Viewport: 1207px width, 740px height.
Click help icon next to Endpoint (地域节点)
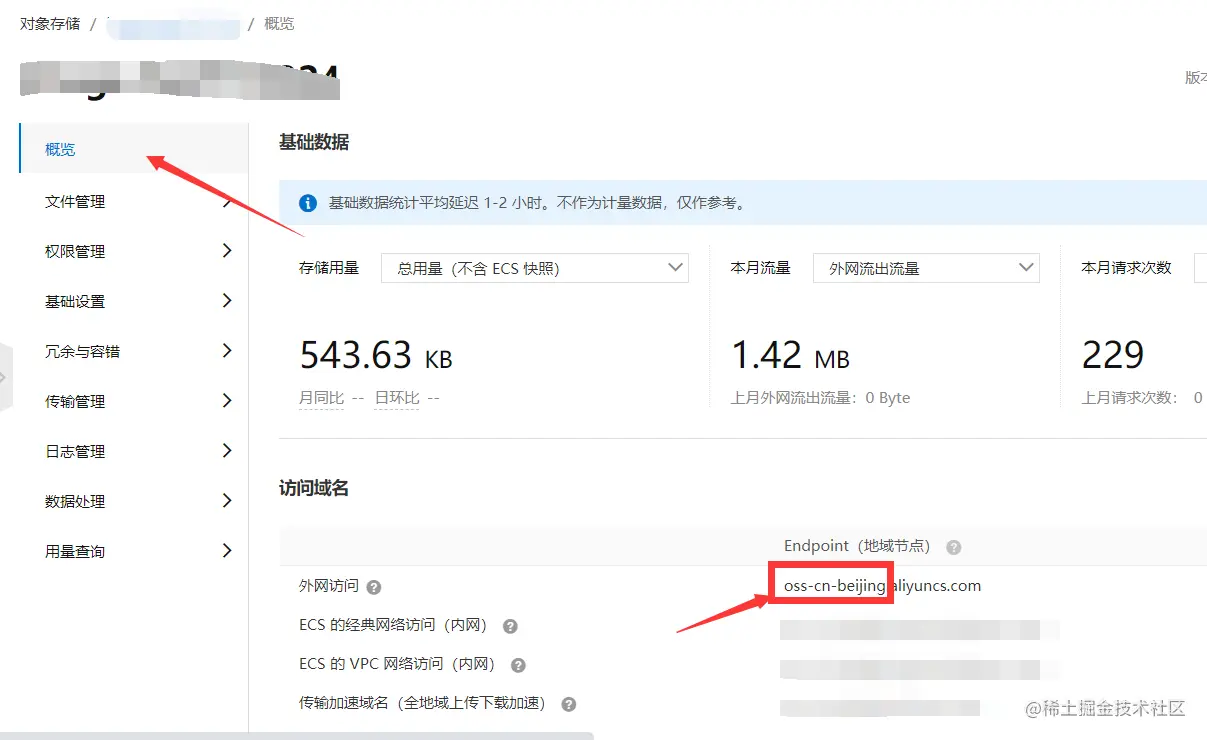[954, 547]
